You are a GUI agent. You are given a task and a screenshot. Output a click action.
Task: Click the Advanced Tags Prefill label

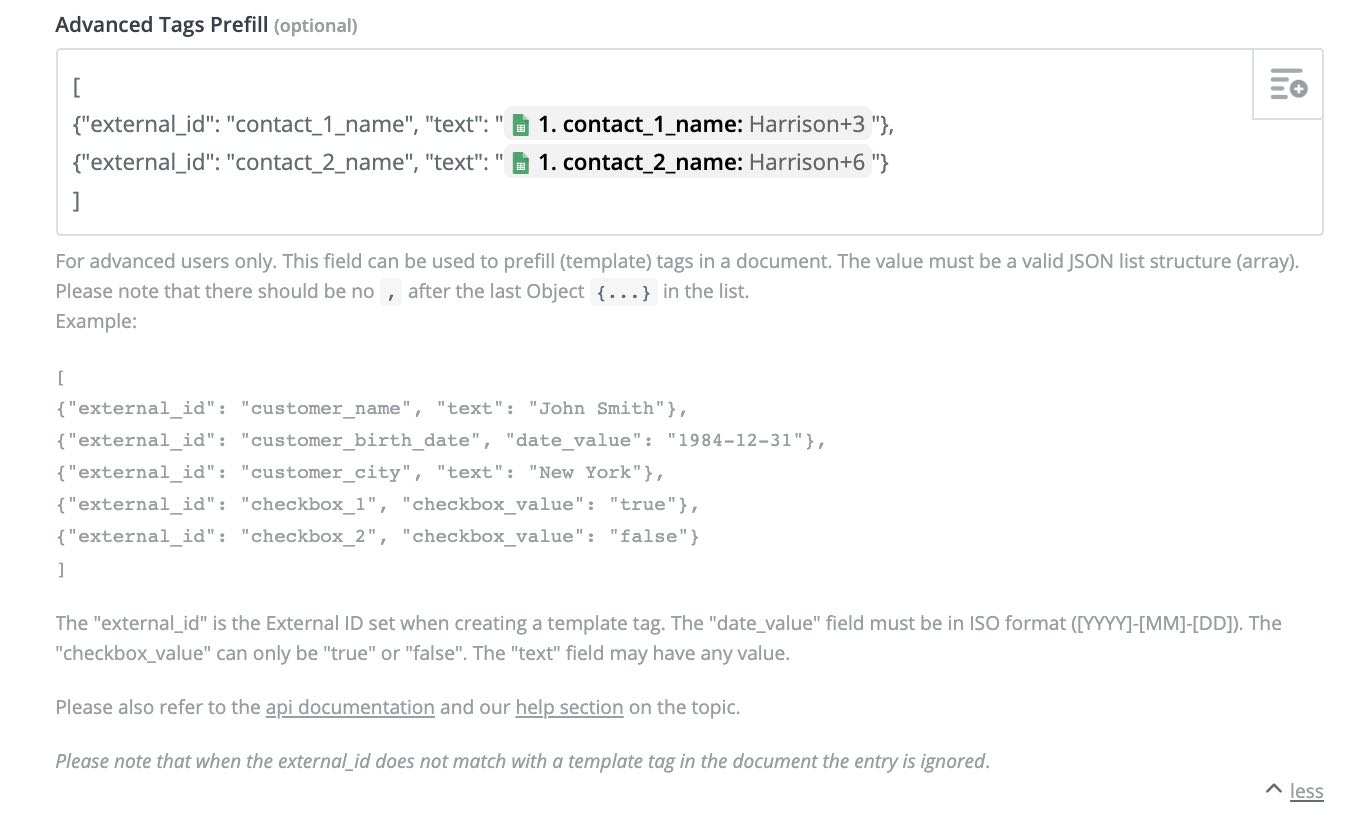[x=162, y=25]
